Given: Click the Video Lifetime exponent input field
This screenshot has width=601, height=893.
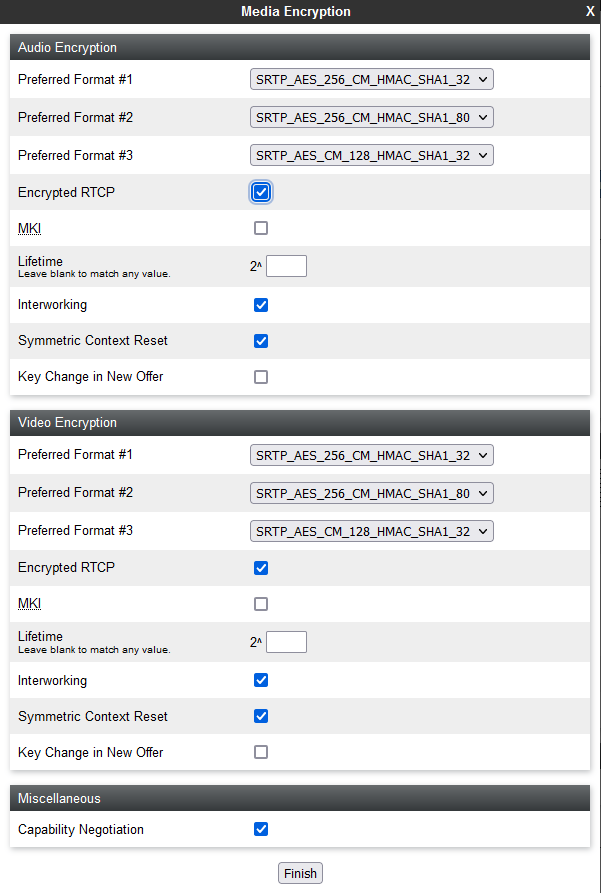Looking at the screenshot, I should (x=286, y=641).
